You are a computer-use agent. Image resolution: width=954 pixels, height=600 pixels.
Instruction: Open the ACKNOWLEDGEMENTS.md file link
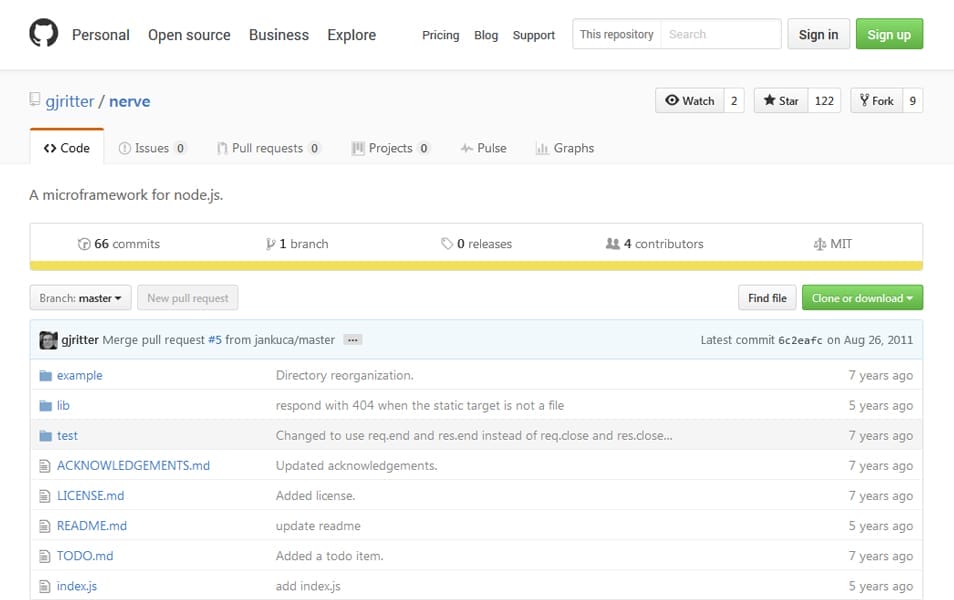133,466
